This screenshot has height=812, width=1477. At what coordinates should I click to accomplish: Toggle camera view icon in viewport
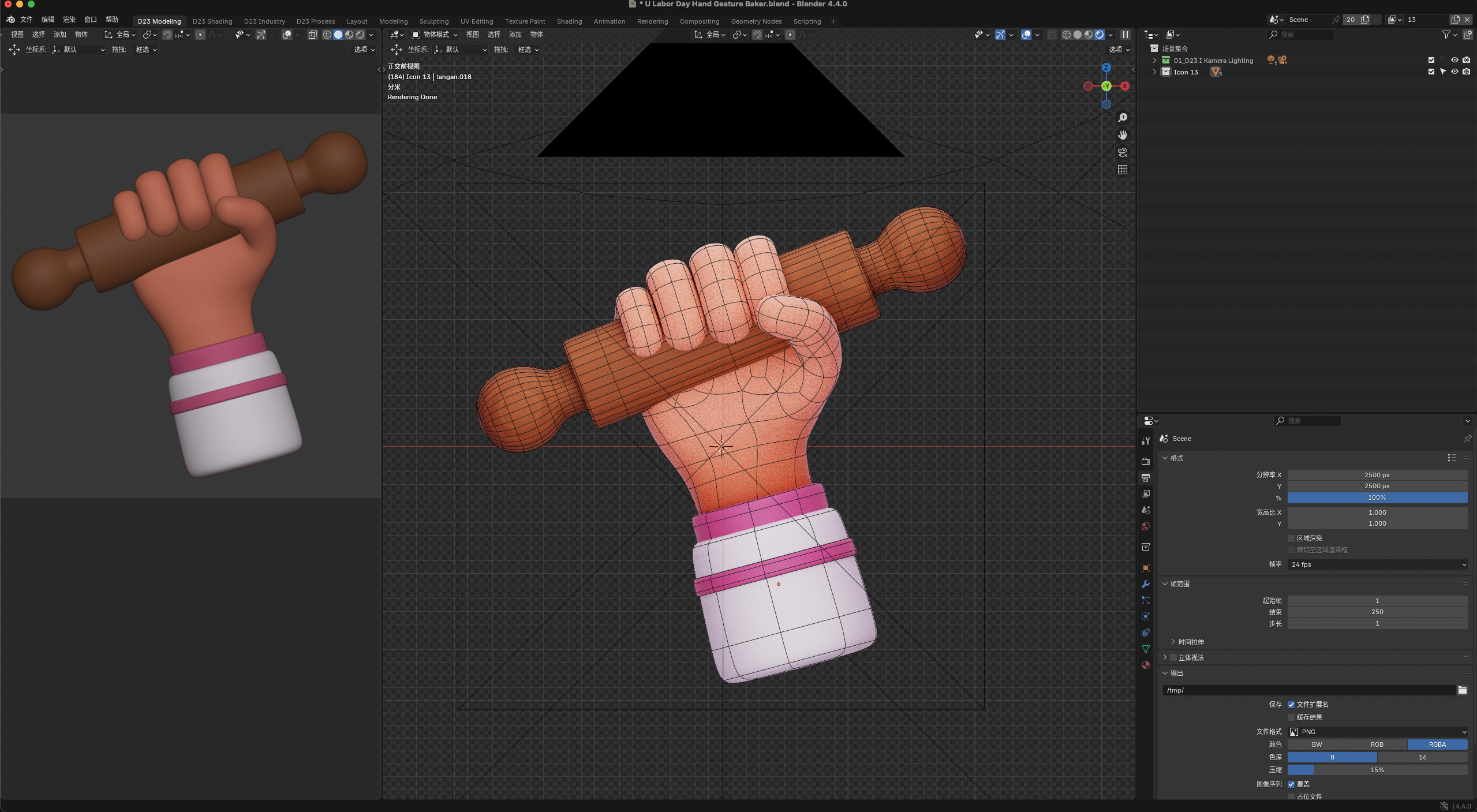click(x=1123, y=152)
